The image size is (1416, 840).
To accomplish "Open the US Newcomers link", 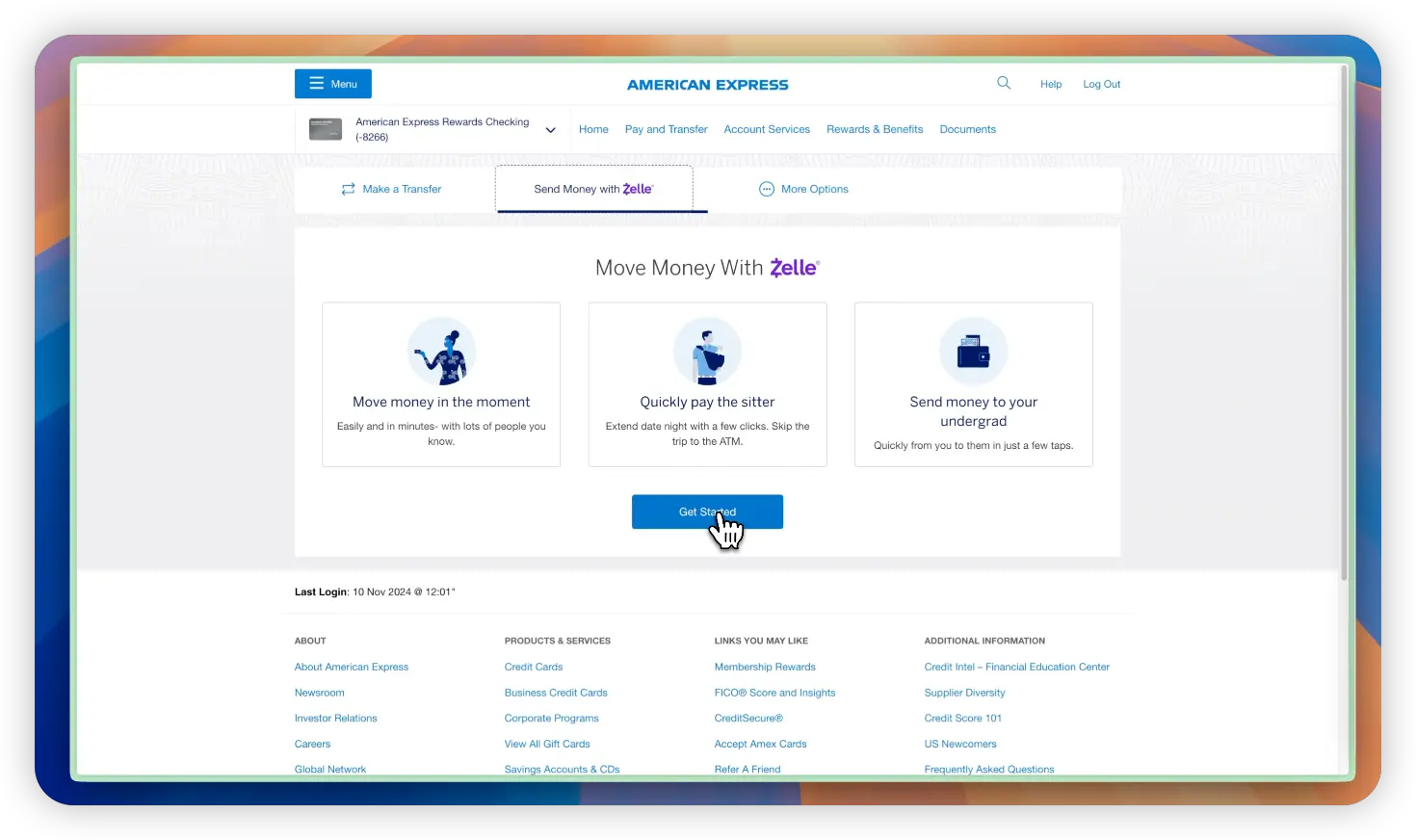I will click(x=960, y=744).
